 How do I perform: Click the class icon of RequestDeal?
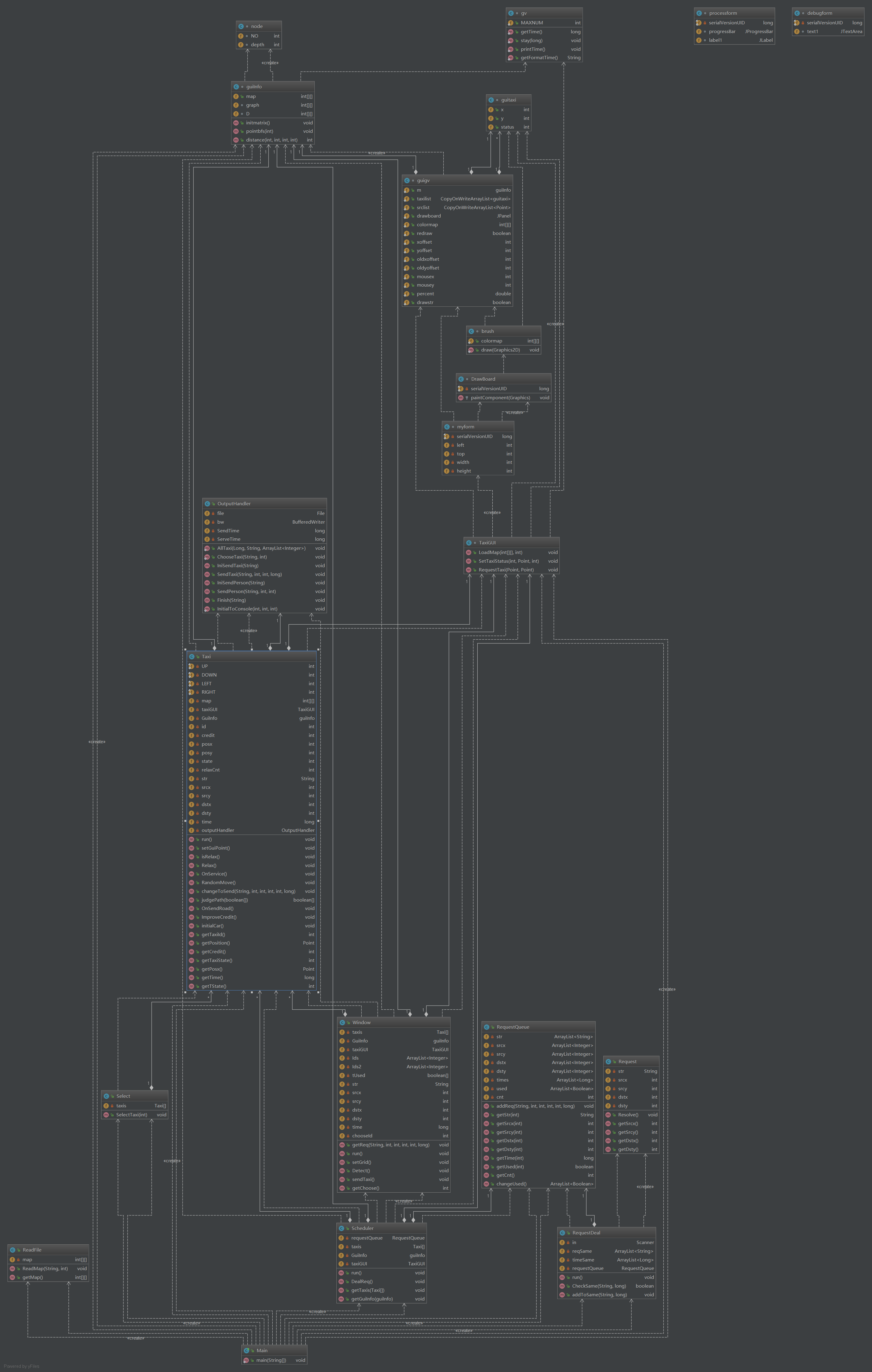pos(562,1232)
